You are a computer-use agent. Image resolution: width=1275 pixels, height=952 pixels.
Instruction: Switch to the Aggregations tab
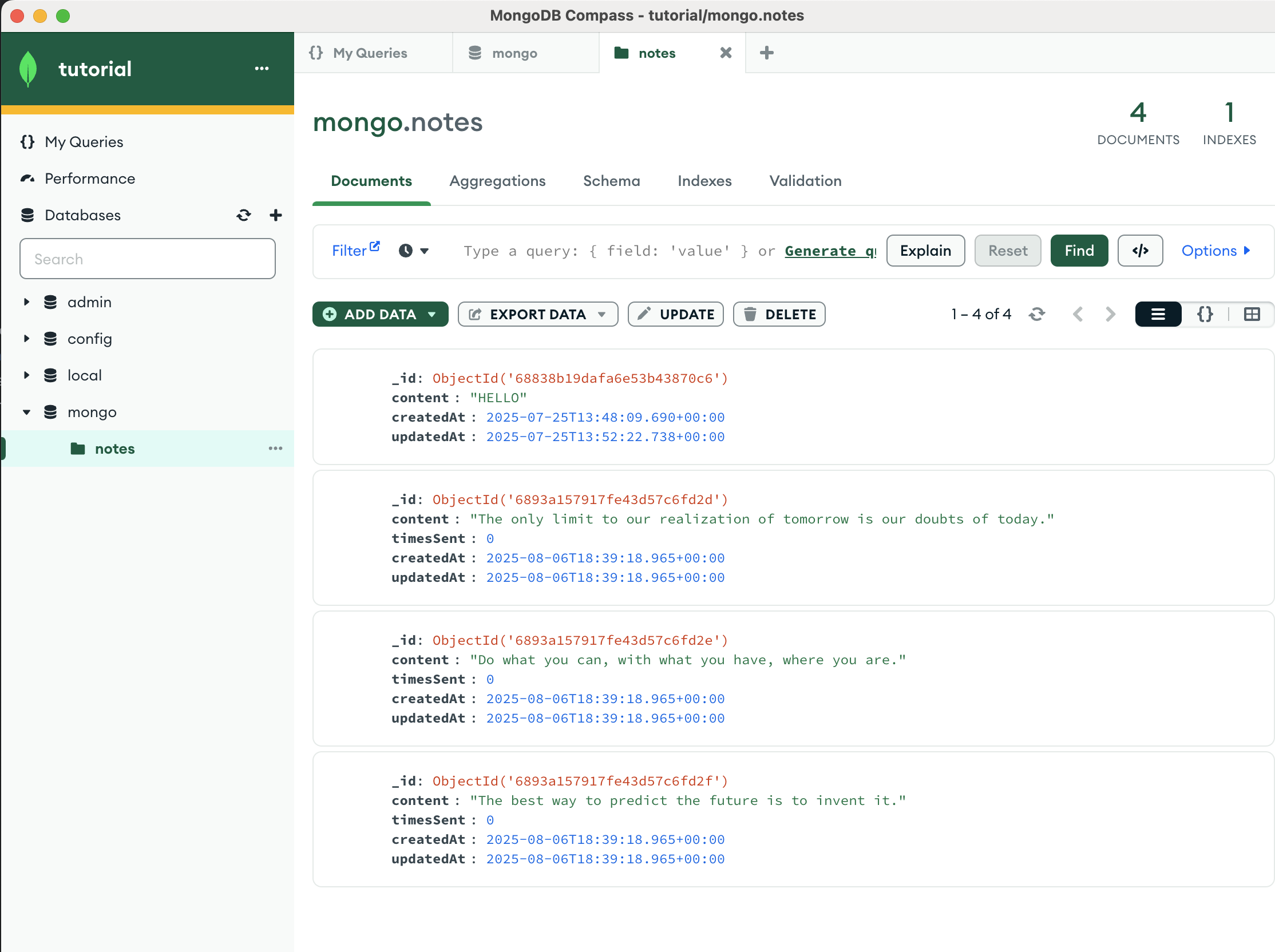pos(497,181)
